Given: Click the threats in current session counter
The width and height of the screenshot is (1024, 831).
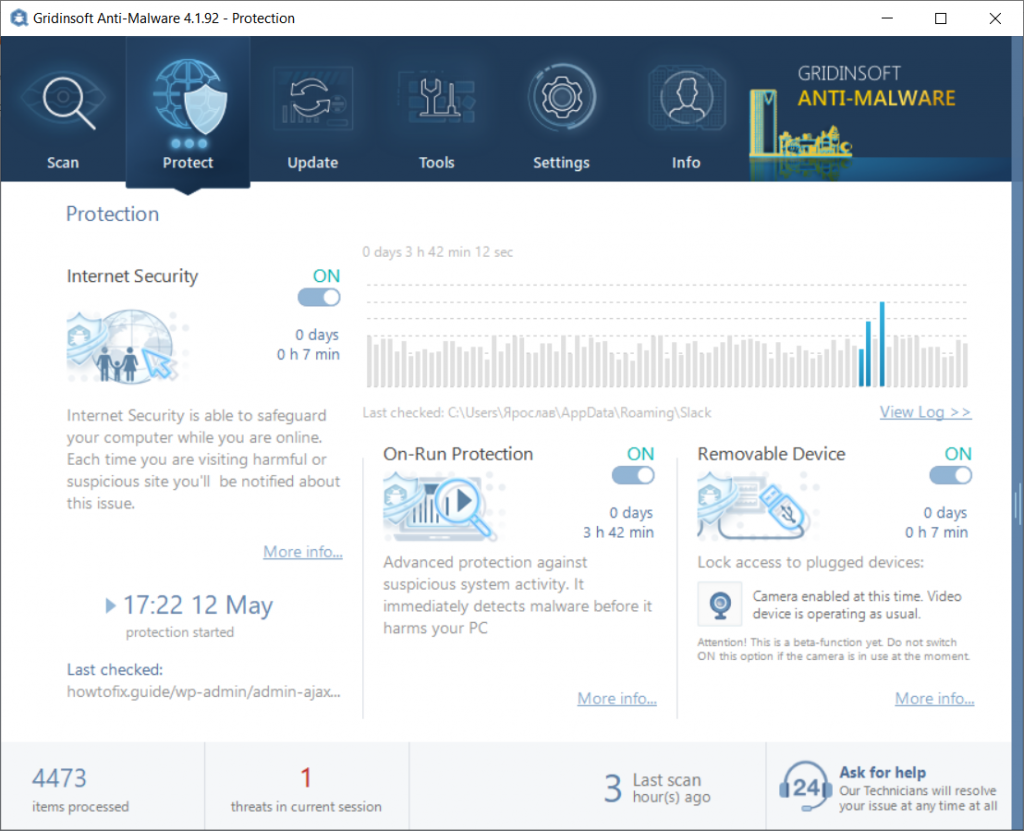Looking at the screenshot, I should point(306,788).
